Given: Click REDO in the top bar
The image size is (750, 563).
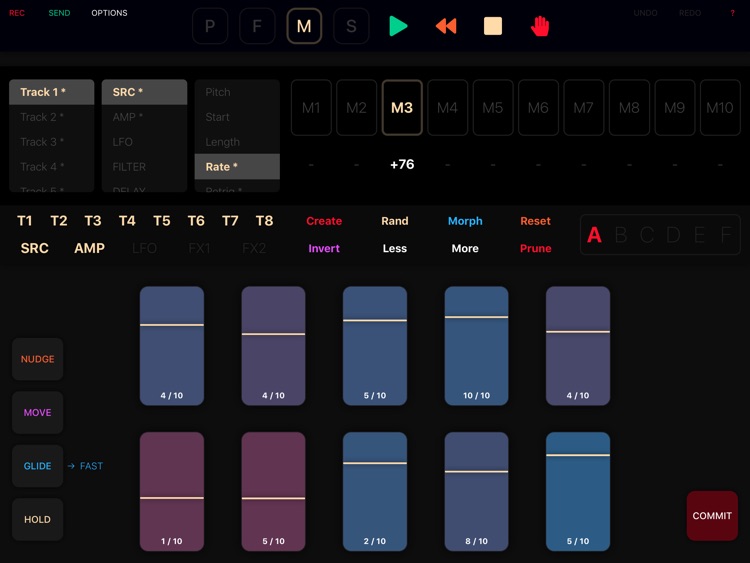Looking at the screenshot, I should tap(690, 13).
